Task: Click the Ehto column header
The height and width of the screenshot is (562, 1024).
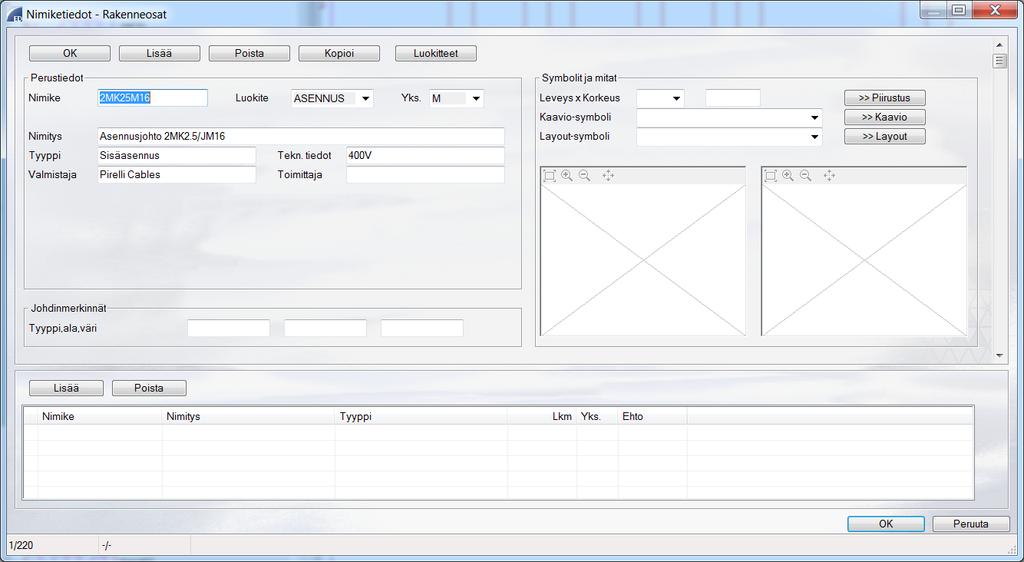Action: (x=652, y=416)
